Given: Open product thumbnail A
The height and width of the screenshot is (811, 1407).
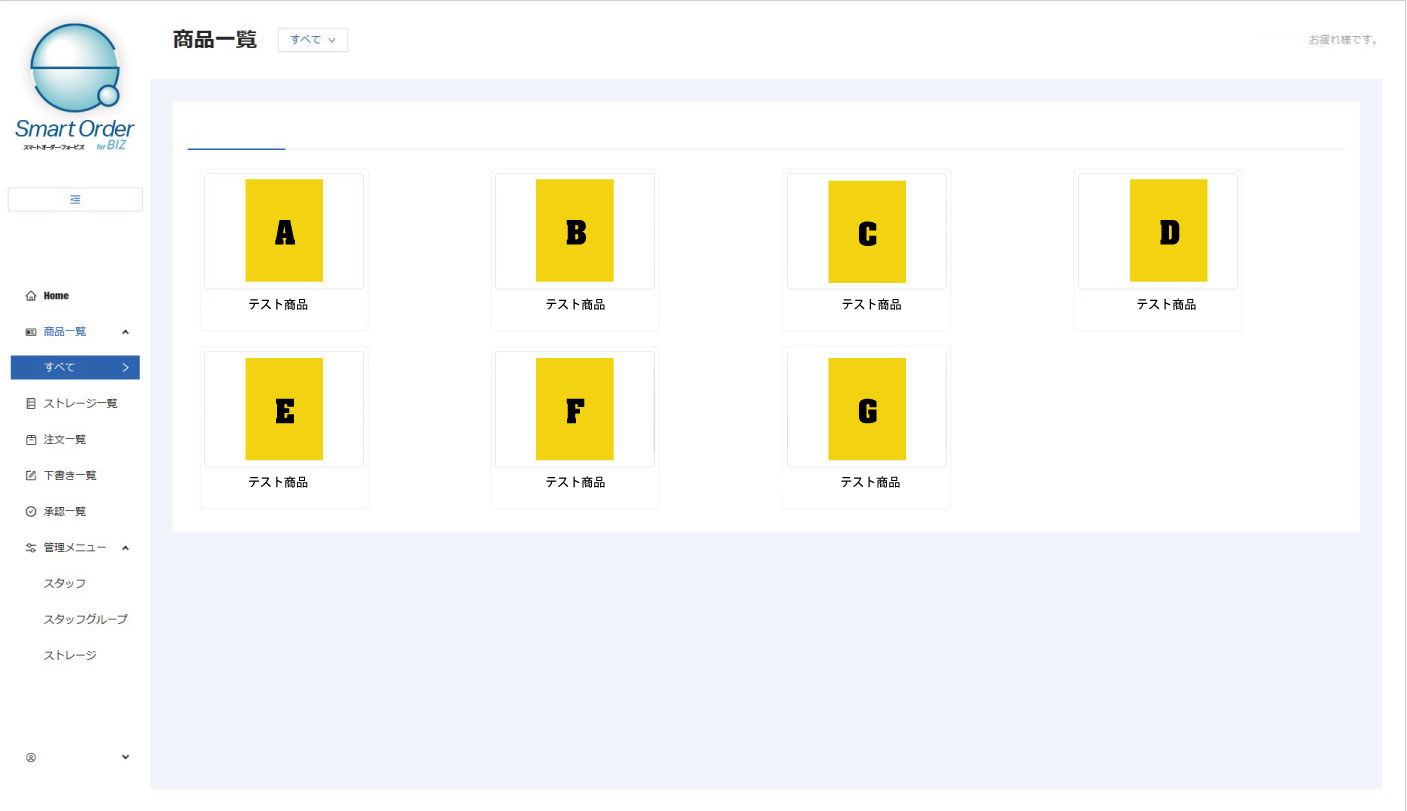Looking at the screenshot, I should click(x=284, y=231).
